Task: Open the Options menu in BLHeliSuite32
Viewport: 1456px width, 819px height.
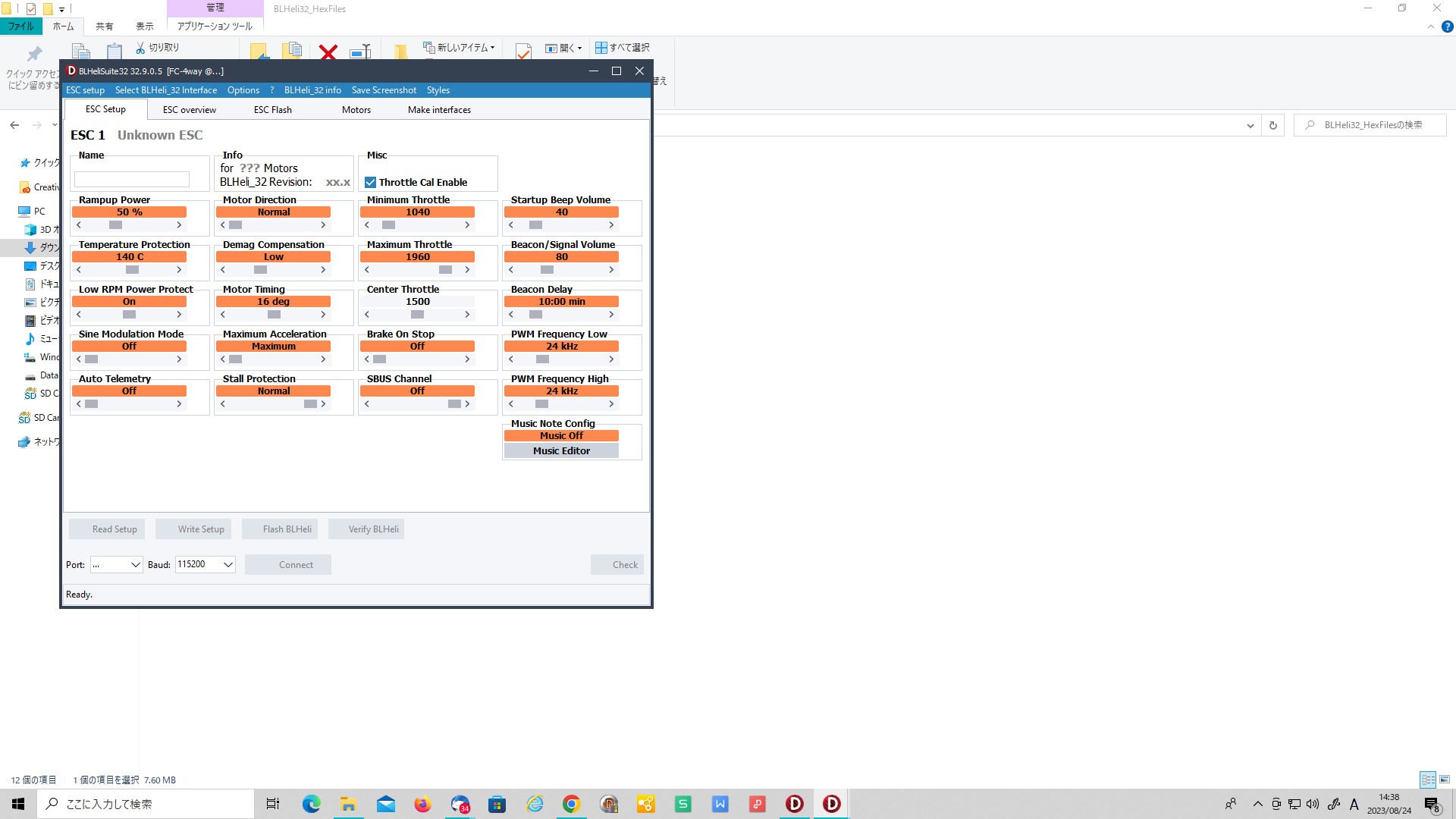Action: (243, 90)
